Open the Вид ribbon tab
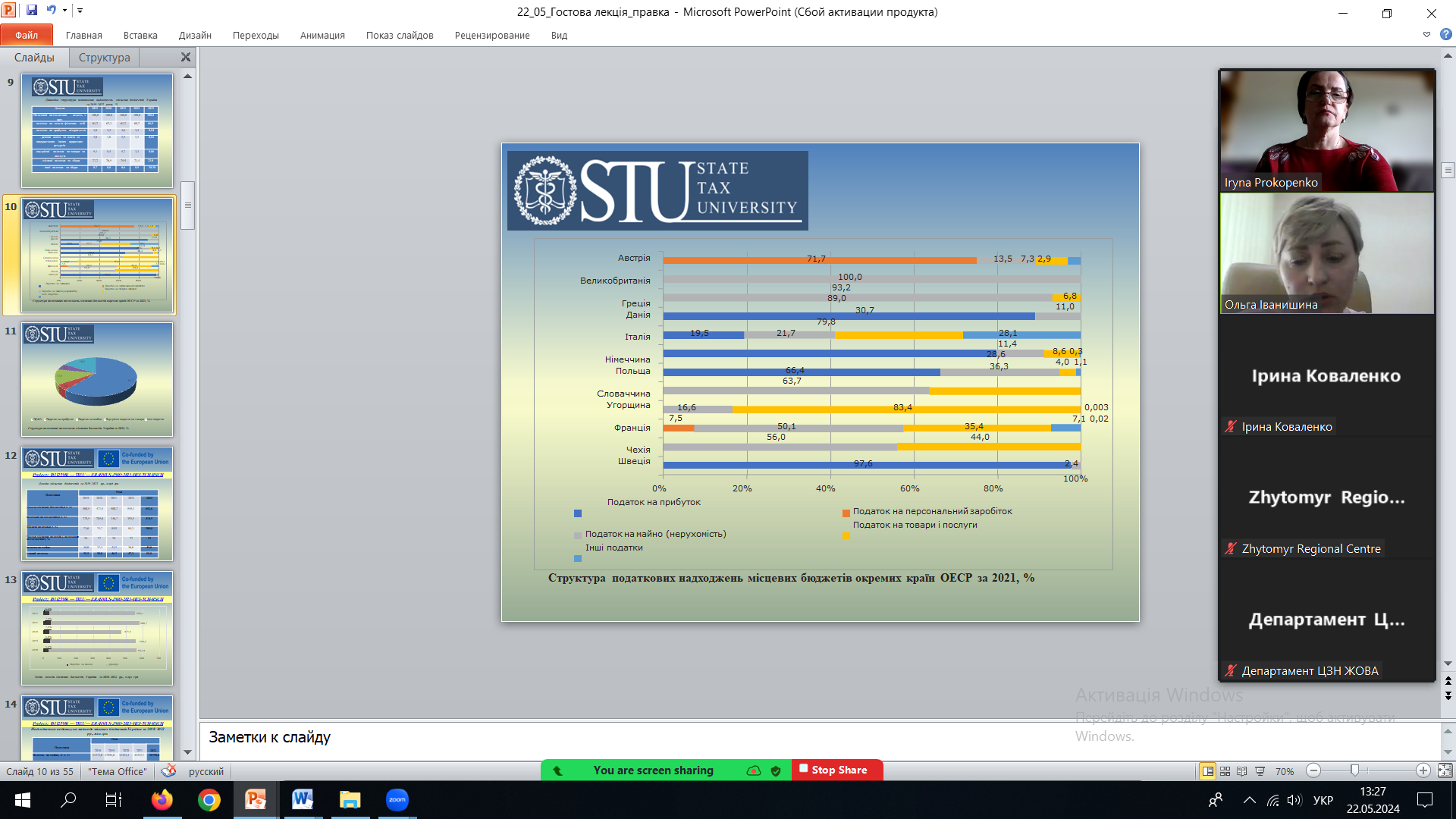1456x819 pixels. coord(559,35)
